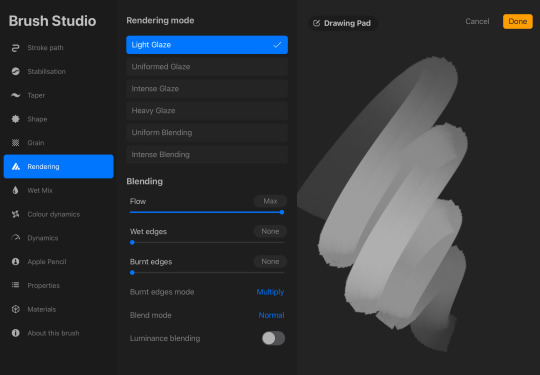The height and width of the screenshot is (375, 540).
Task: Open the Shape burst icon
Action: tap(15, 119)
